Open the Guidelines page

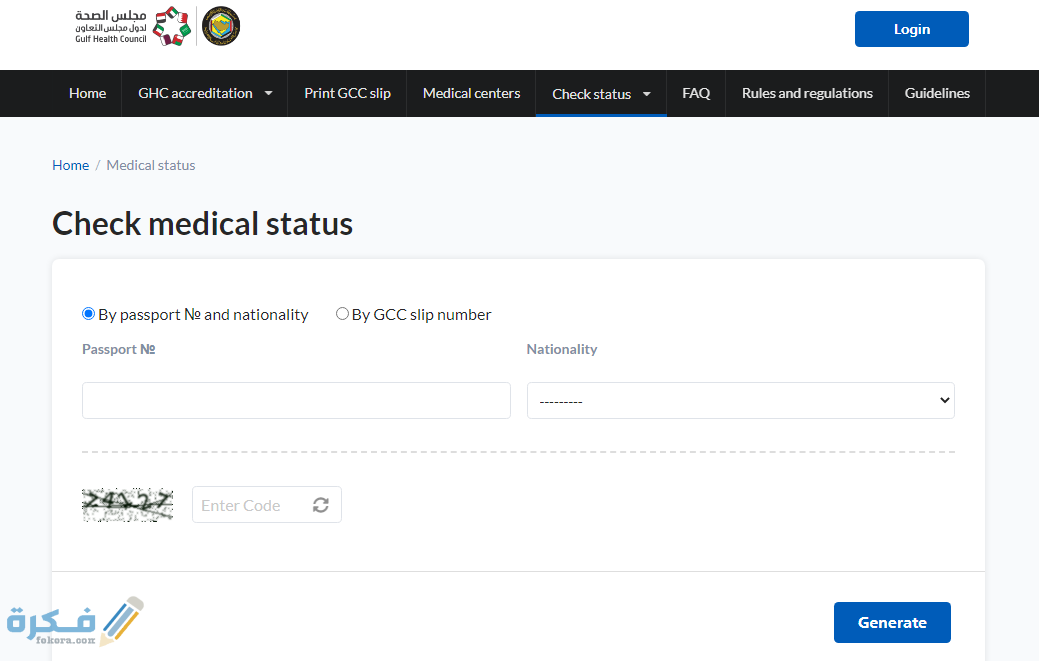pyautogui.click(x=937, y=93)
